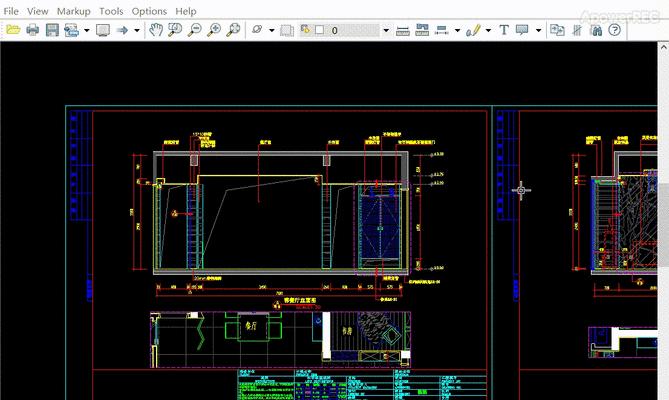Viewport: 669px width, 400px height.
Task: Expand the dimension tool dropdown arrow
Action: 457,30
